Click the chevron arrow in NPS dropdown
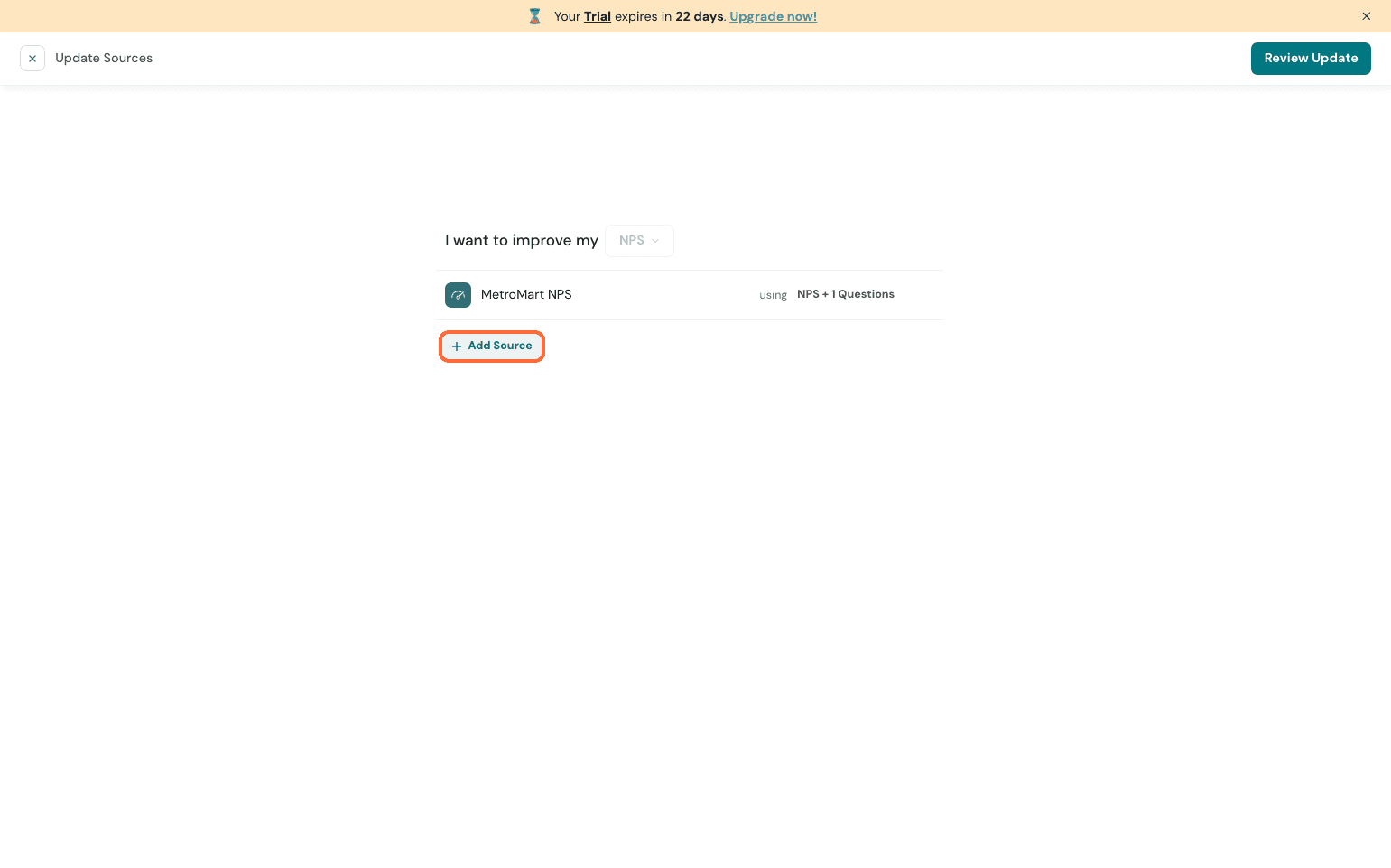1391x868 pixels. pyautogui.click(x=655, y=241)
